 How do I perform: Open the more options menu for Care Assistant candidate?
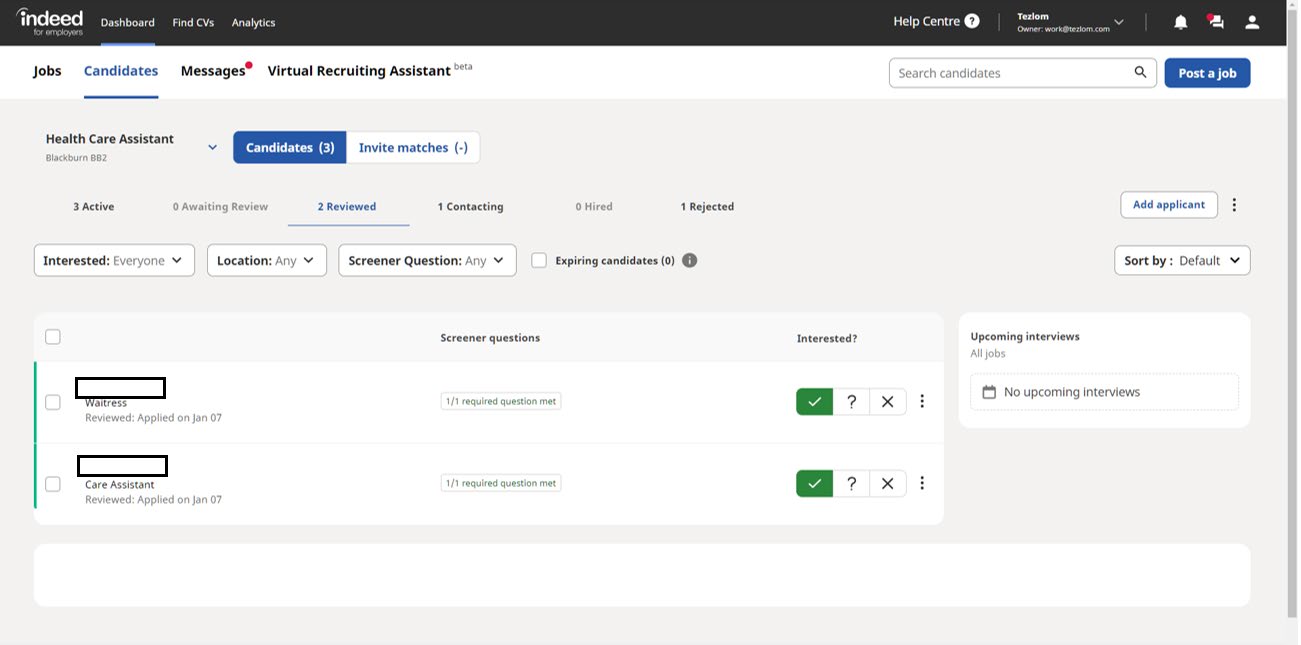[x=922, y=484]
